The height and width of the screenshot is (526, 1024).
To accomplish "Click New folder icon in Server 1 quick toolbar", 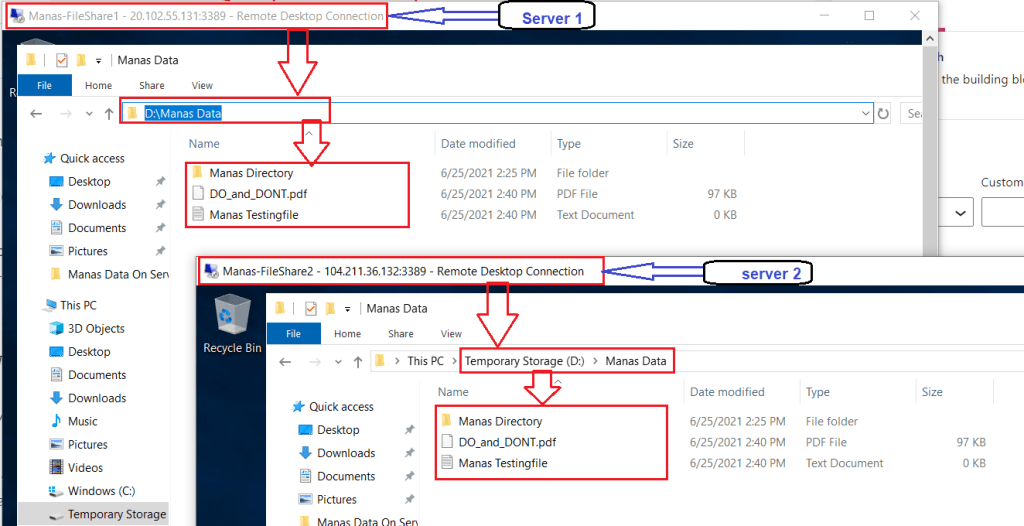I will coord(81,60).
